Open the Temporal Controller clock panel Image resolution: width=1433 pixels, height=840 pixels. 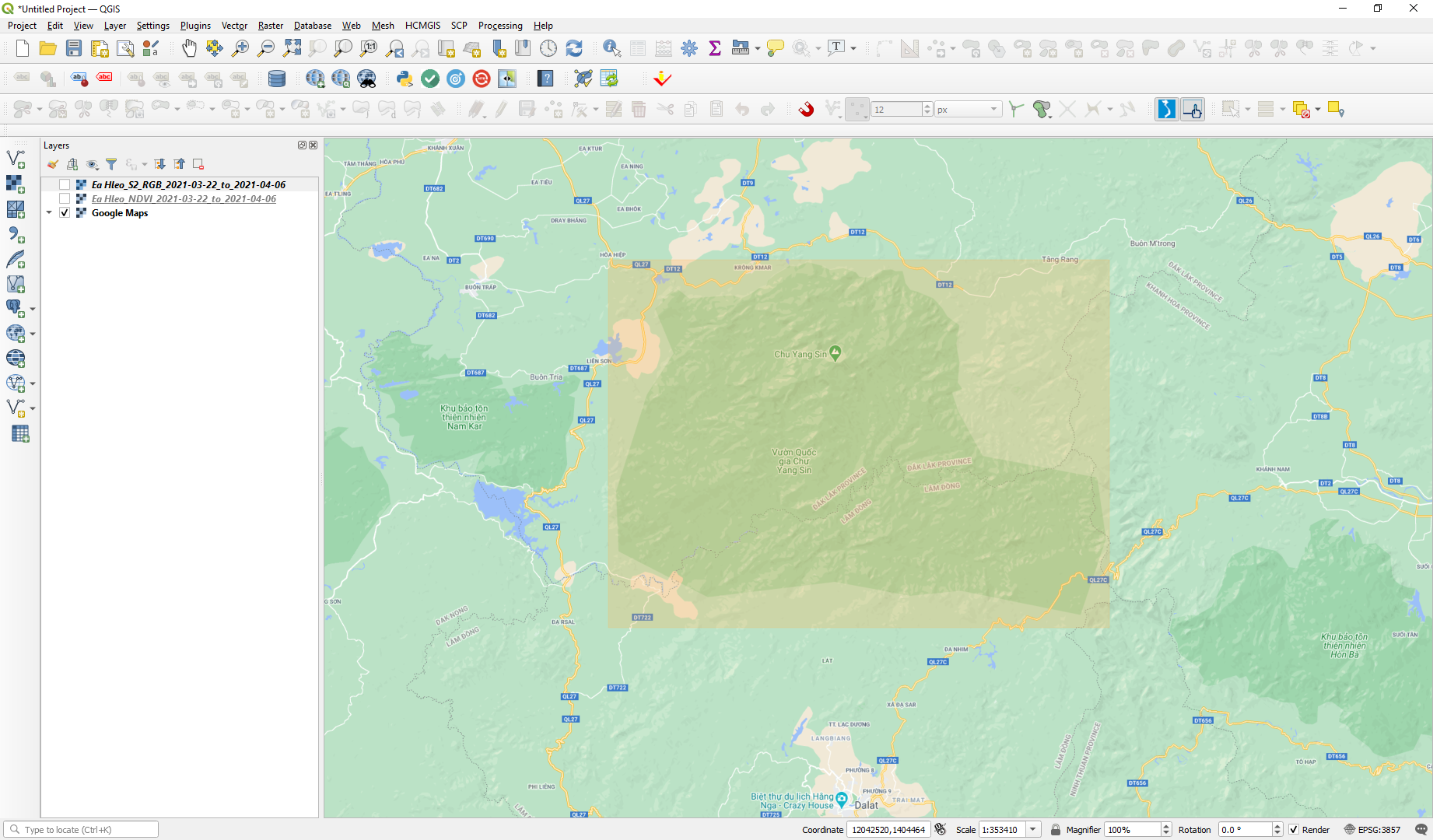coord(548,48)
